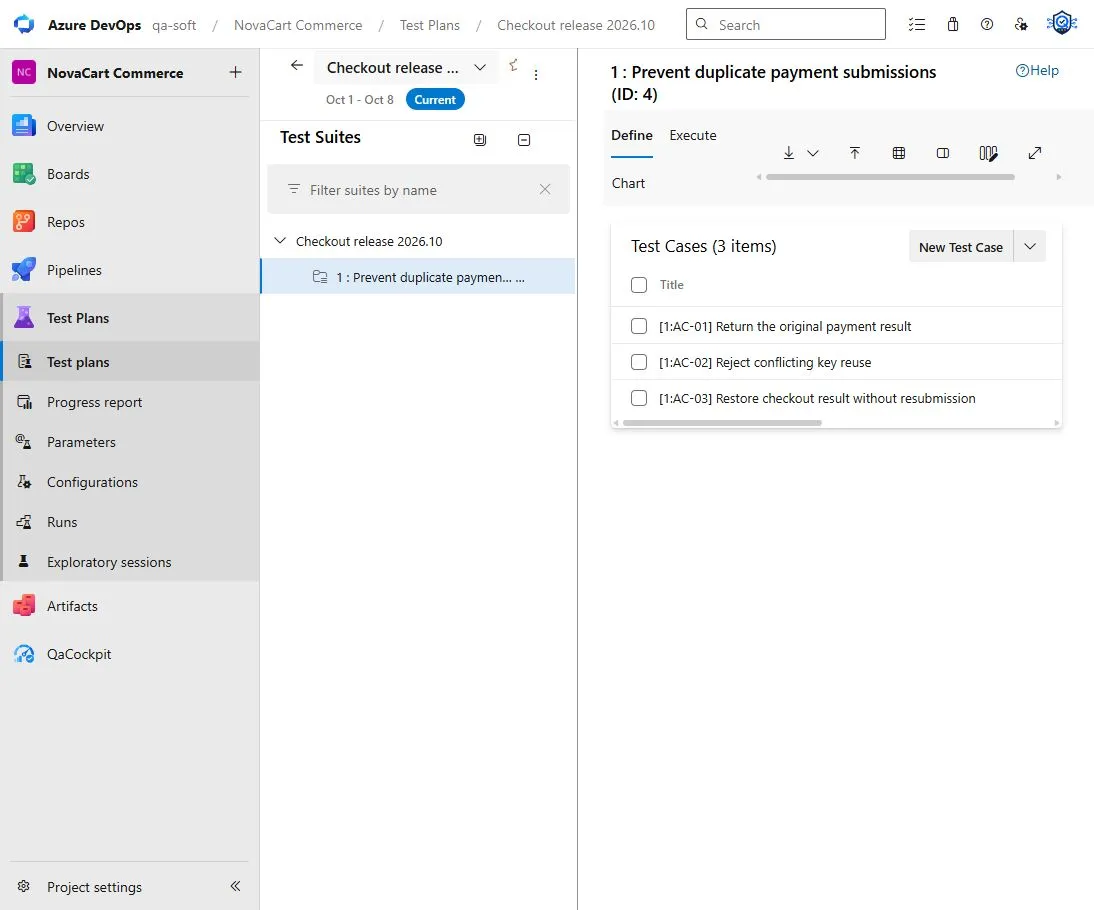1094x910 pixels.
Task: Click qa-soft organization breadcrumb
Action: (174, 25)
